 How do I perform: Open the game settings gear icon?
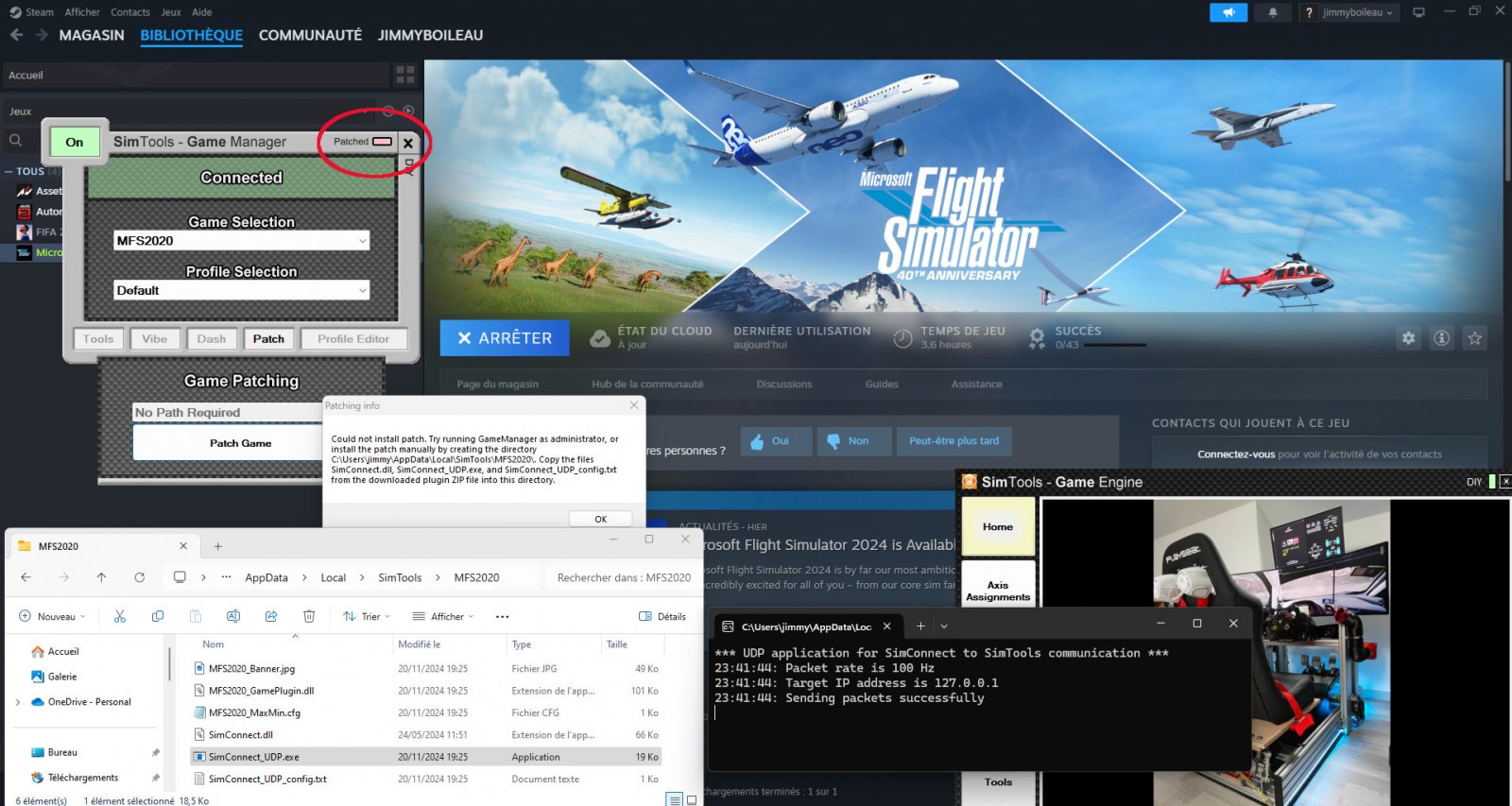click(x=1408, y=338)
